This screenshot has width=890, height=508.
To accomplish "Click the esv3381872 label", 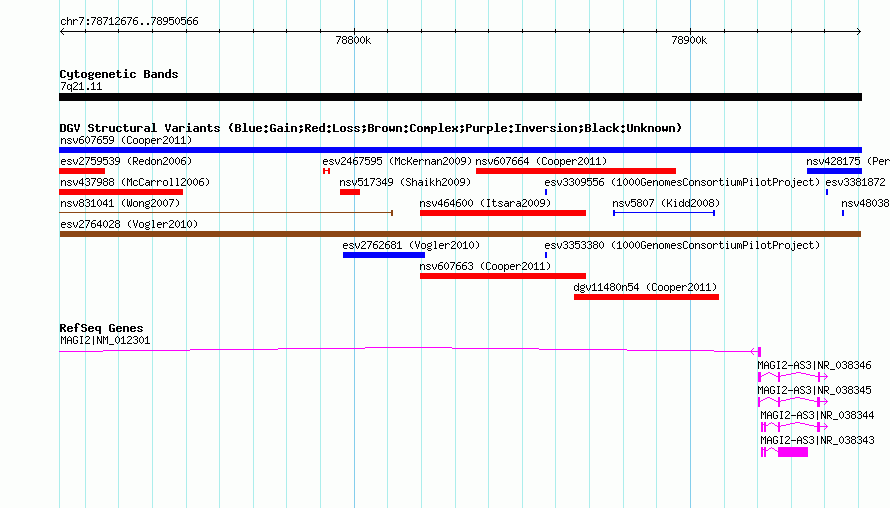I will (x=855, y=182).
